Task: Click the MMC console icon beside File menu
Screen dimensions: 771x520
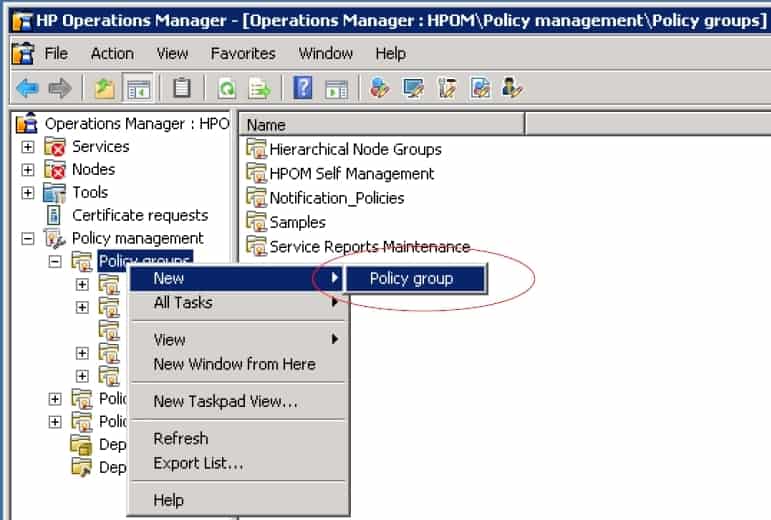Action: (x=23, y=54)
